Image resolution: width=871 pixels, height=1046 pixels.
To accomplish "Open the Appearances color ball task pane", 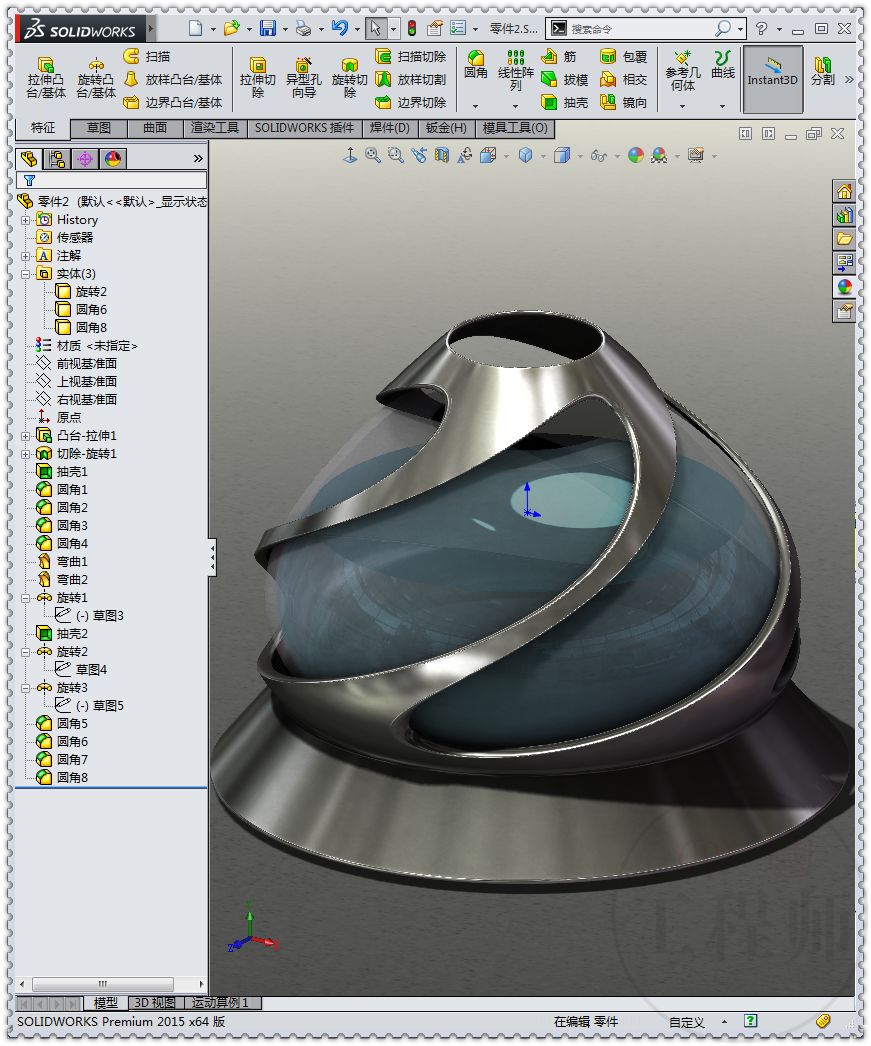I will click(844, 287).
